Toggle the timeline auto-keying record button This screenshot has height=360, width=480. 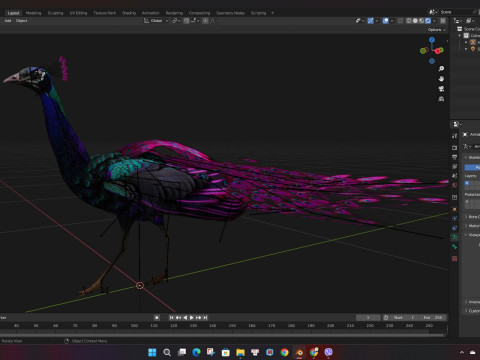pos(157,318)
